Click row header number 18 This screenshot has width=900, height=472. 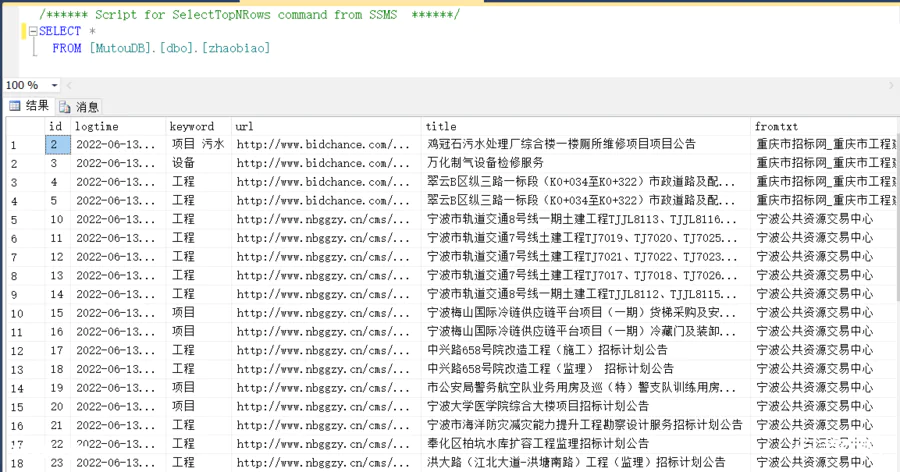pyautogui.click(x=25, y=463)
